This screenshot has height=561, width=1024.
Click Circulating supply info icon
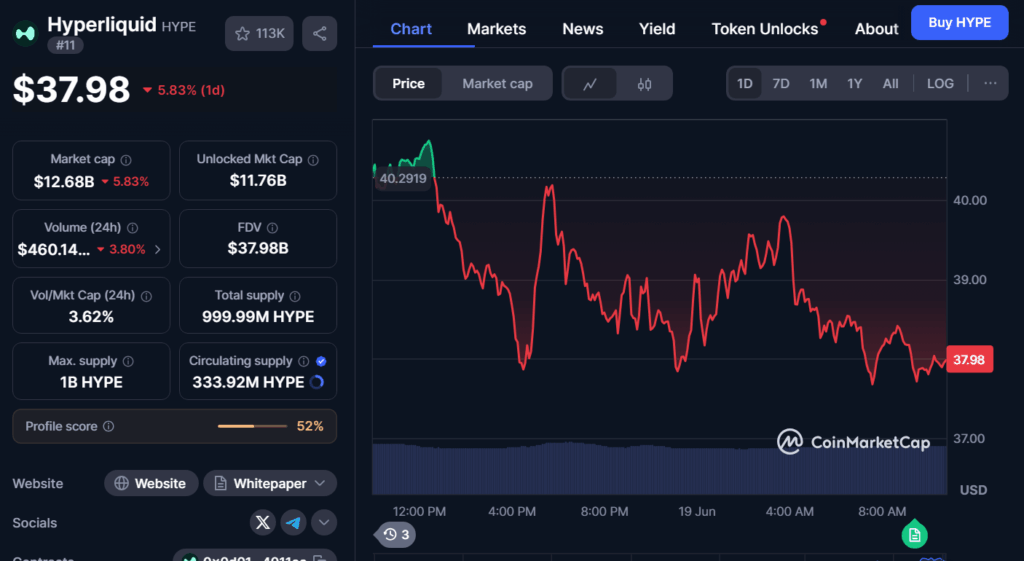(x=304, y=361)
